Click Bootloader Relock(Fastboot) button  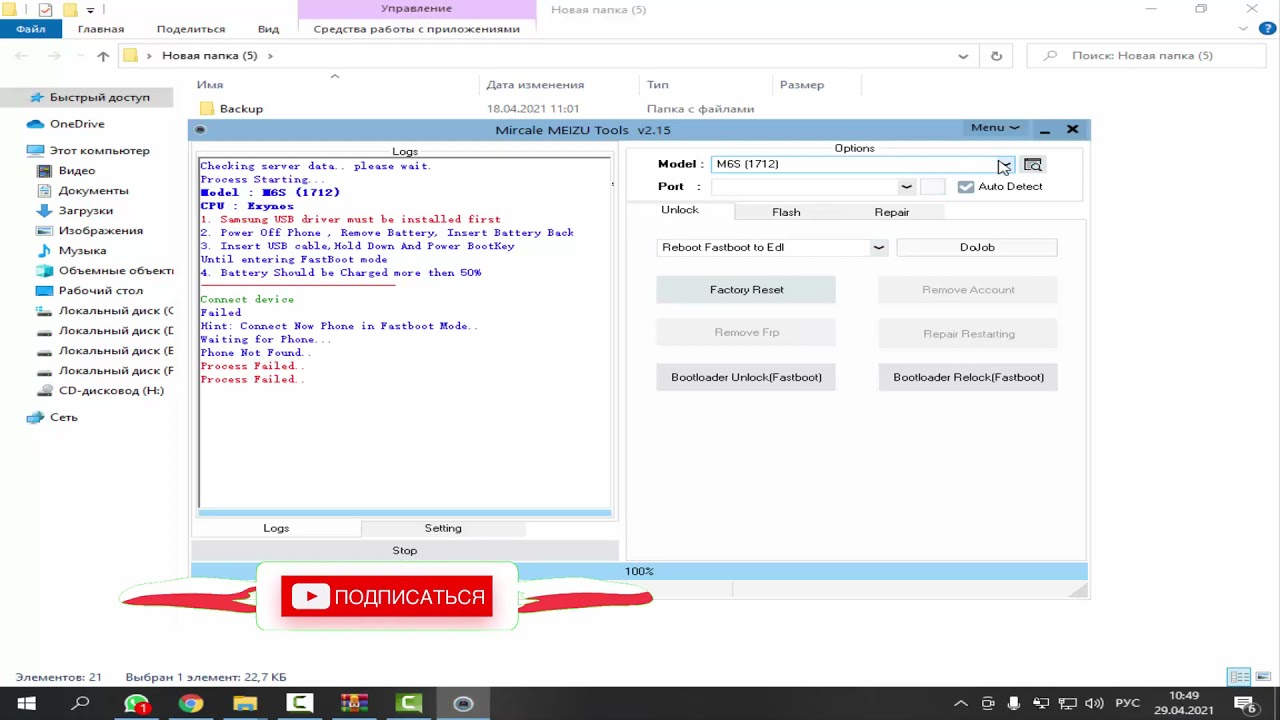pos(968,377)
